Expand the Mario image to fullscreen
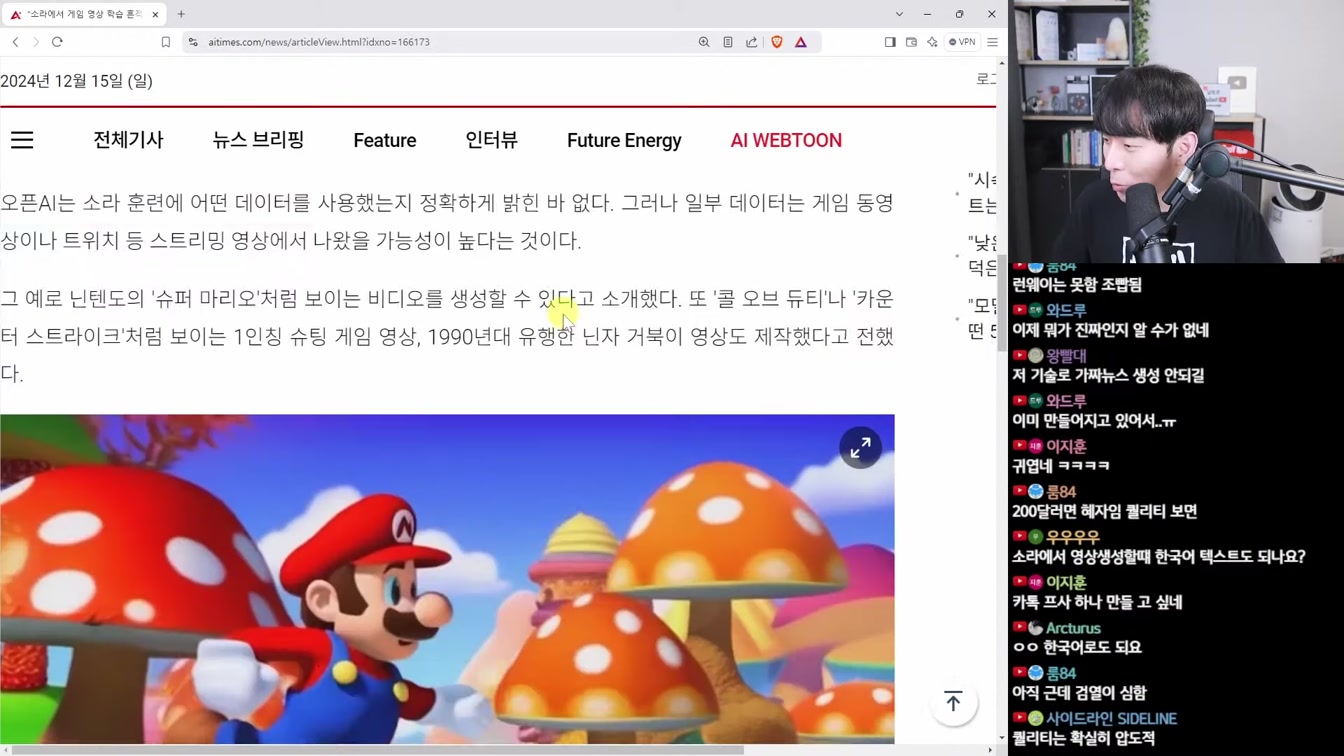The image size is (1344, 756). [x=860, y=448]
